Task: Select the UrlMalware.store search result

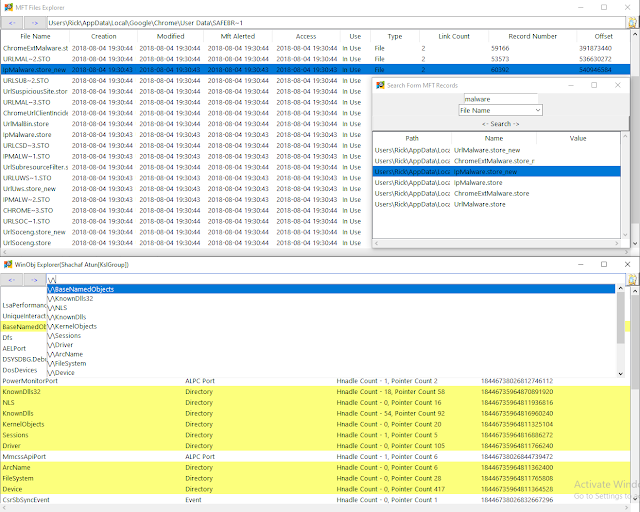Action: tap(497, 204)
